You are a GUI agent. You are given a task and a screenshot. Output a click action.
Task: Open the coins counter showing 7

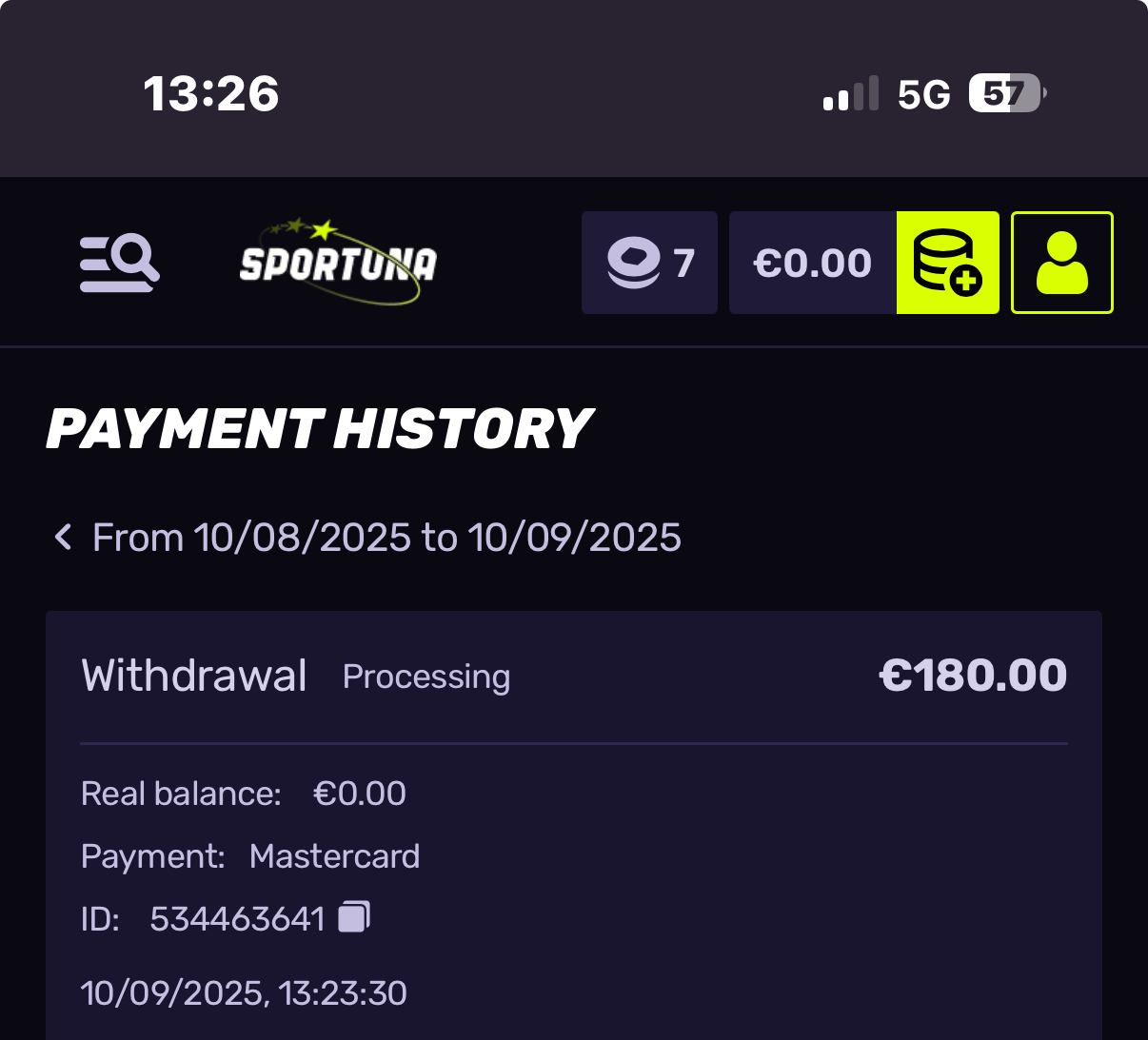click(649, 263)
